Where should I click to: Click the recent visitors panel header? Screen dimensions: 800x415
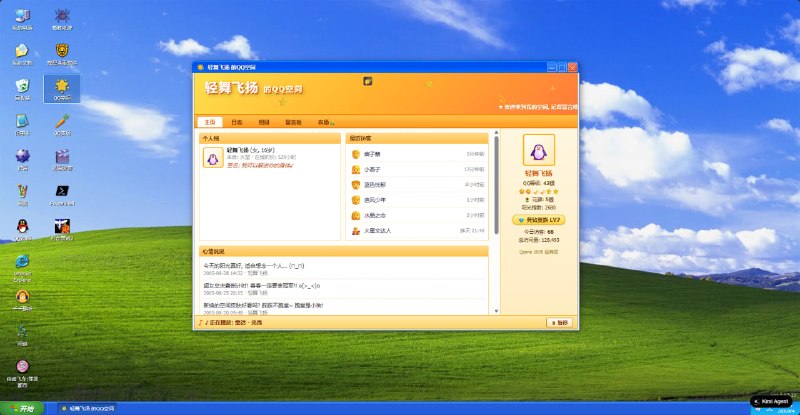[x=417, y=138]
